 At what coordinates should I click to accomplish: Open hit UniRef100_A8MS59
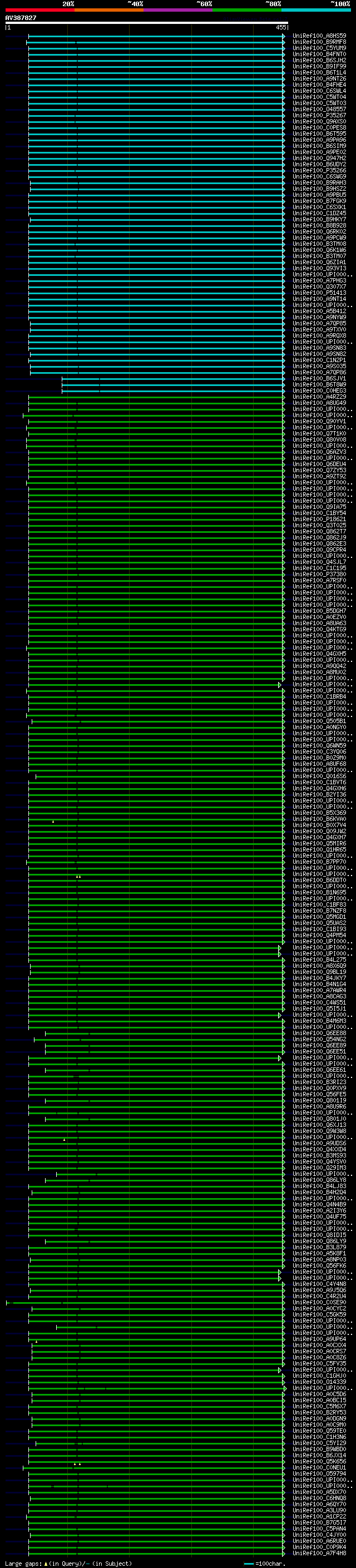(x=319, y=36)
